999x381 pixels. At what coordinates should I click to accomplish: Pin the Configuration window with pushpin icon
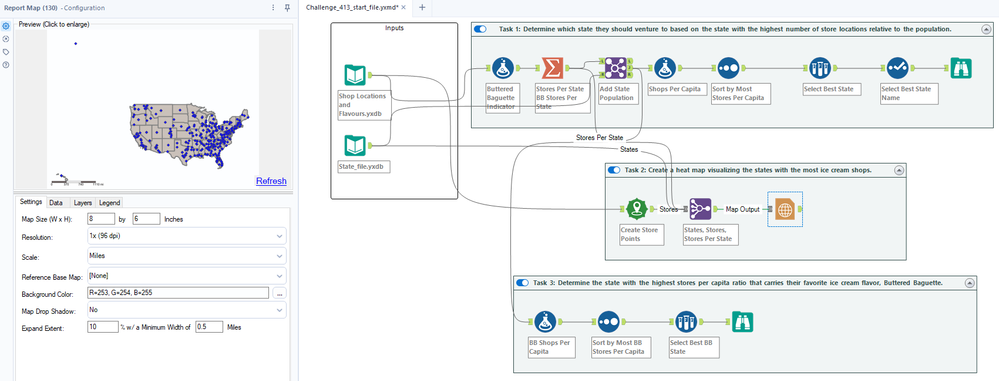[287, 8]
